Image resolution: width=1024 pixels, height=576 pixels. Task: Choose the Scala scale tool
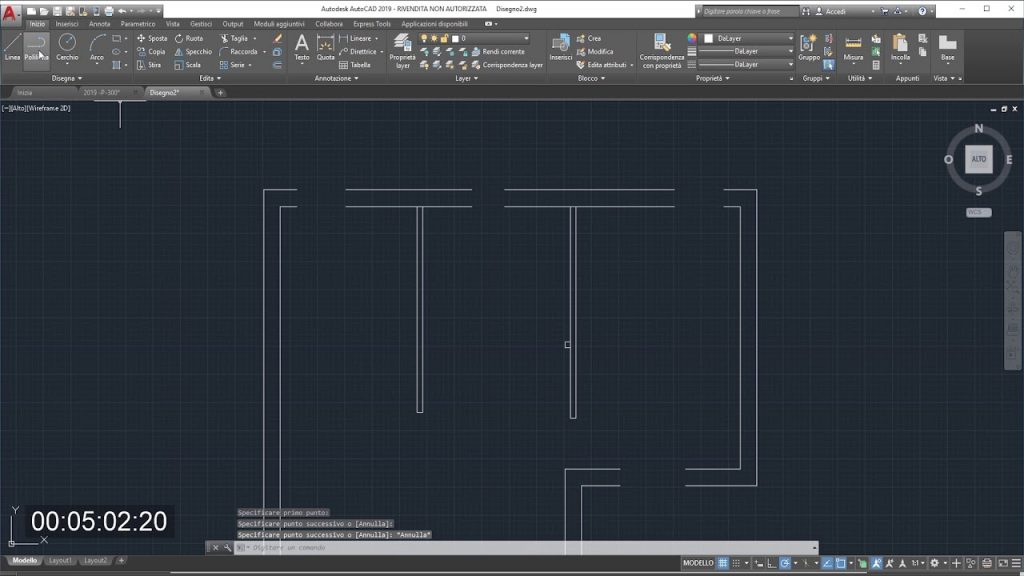point(187,65)
